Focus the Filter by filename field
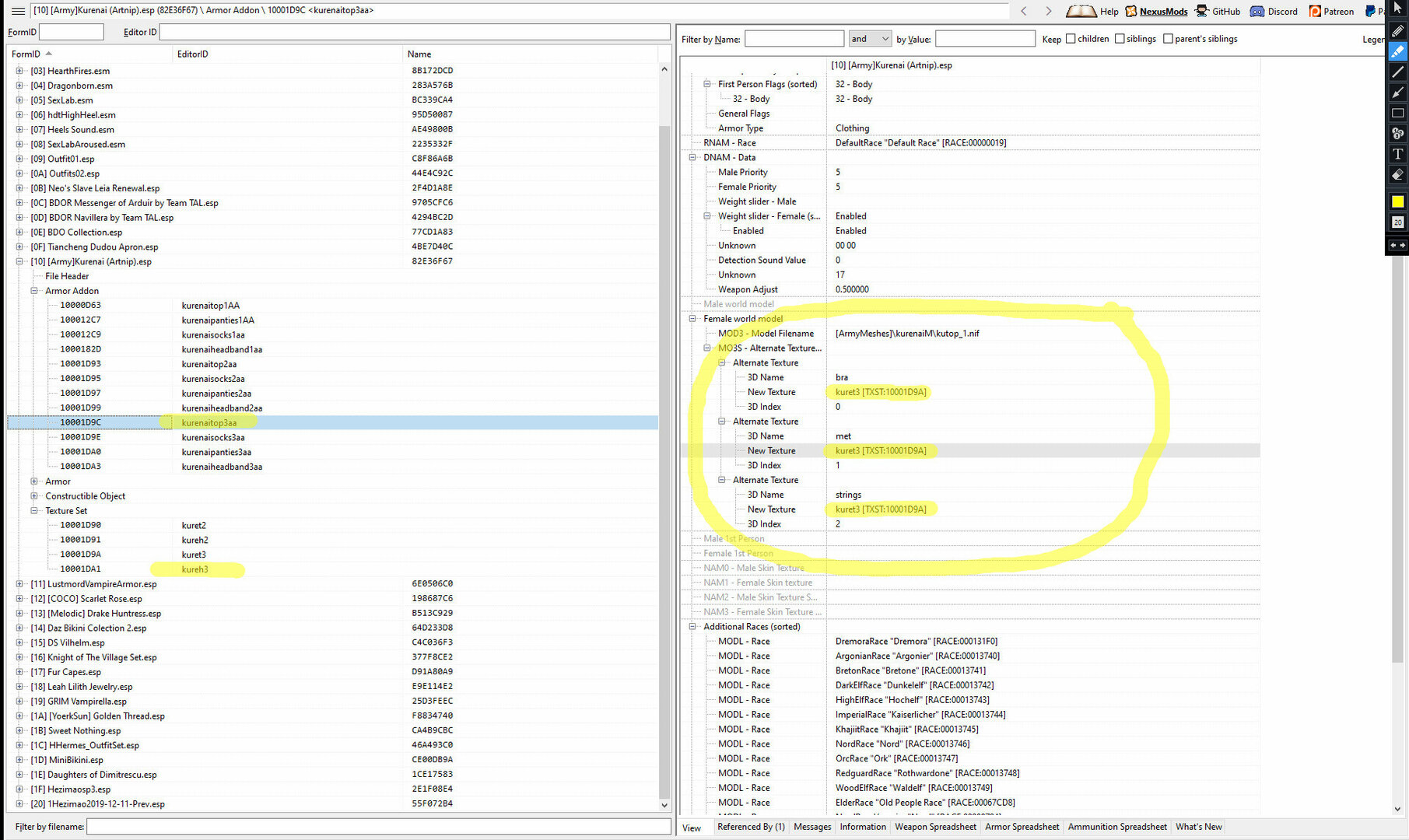Screen dimensions: 1409x840 [378, 827]
